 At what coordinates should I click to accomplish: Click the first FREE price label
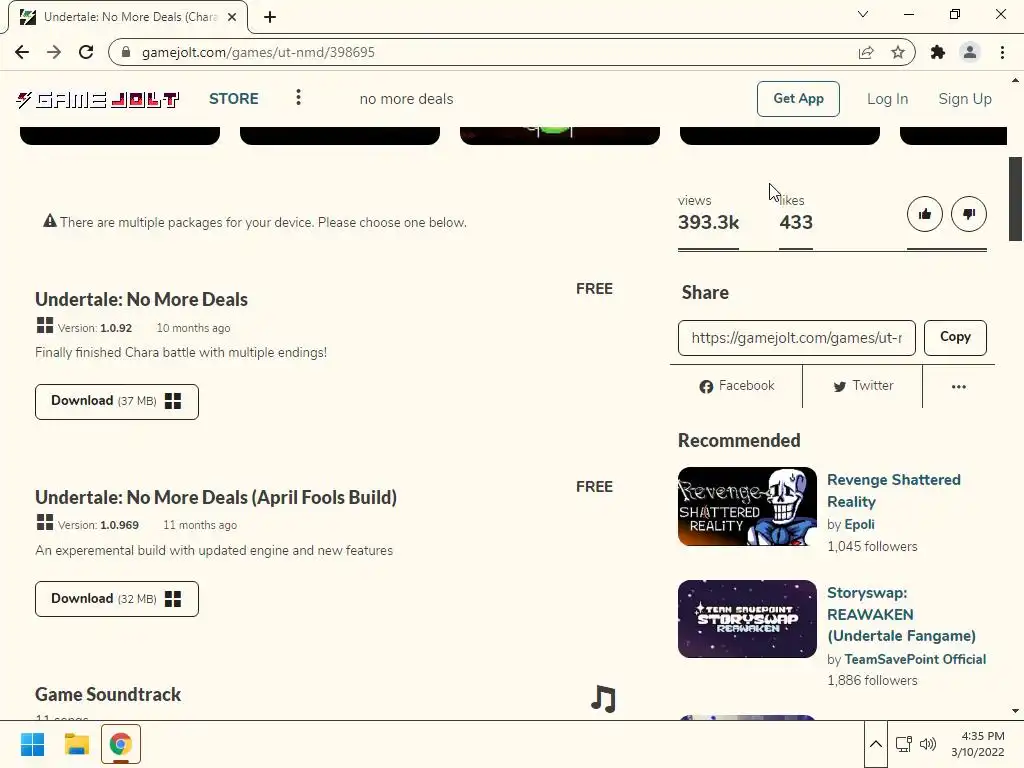point(594,289)
